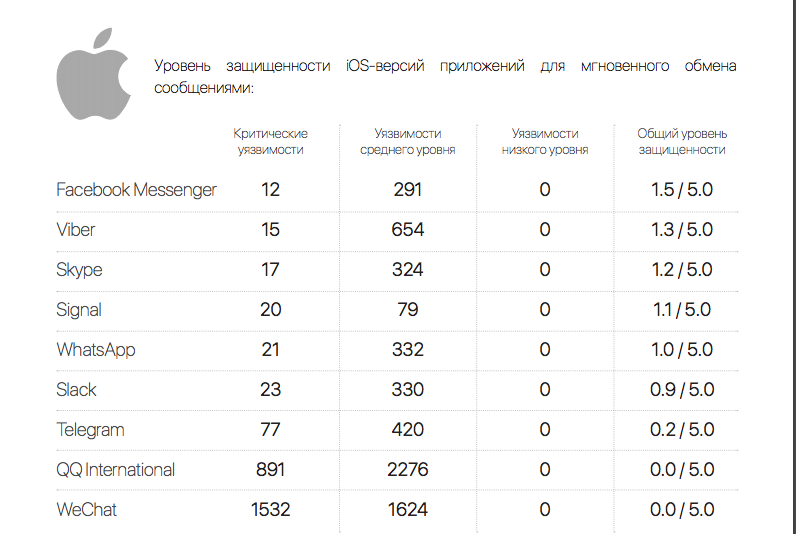Select the WhatsApp row label
This screenshot has width=796, height=534.
coord(96,350)
